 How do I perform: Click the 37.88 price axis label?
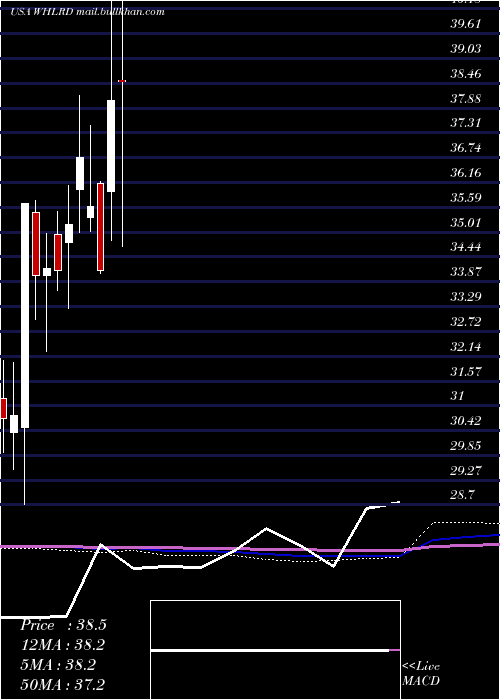pos(466,98)
